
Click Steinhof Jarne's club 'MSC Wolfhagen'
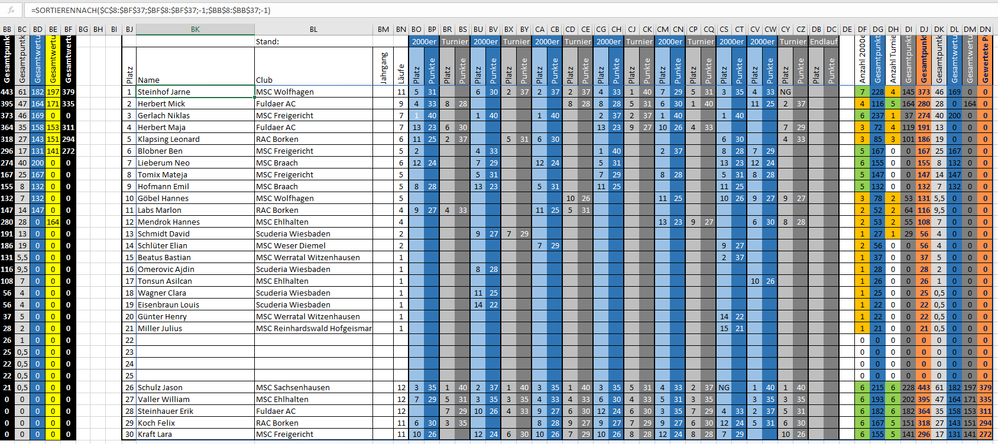(x=314, y=92)
